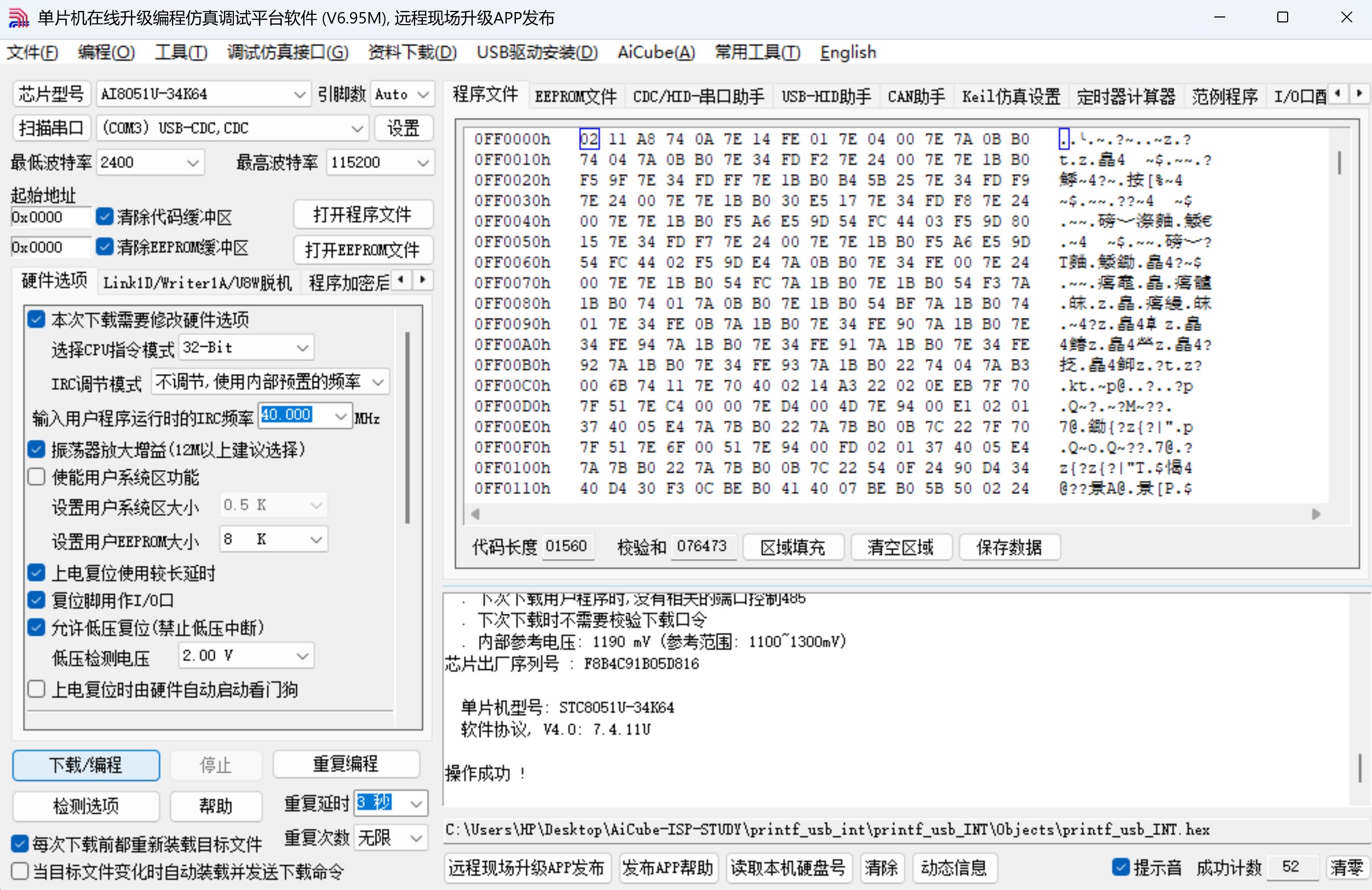Image resolution: width=1372 pixels, height=890 pixels.
Task: Click hex view horizontal scroll right arrow
Action: click(1316, 514)
